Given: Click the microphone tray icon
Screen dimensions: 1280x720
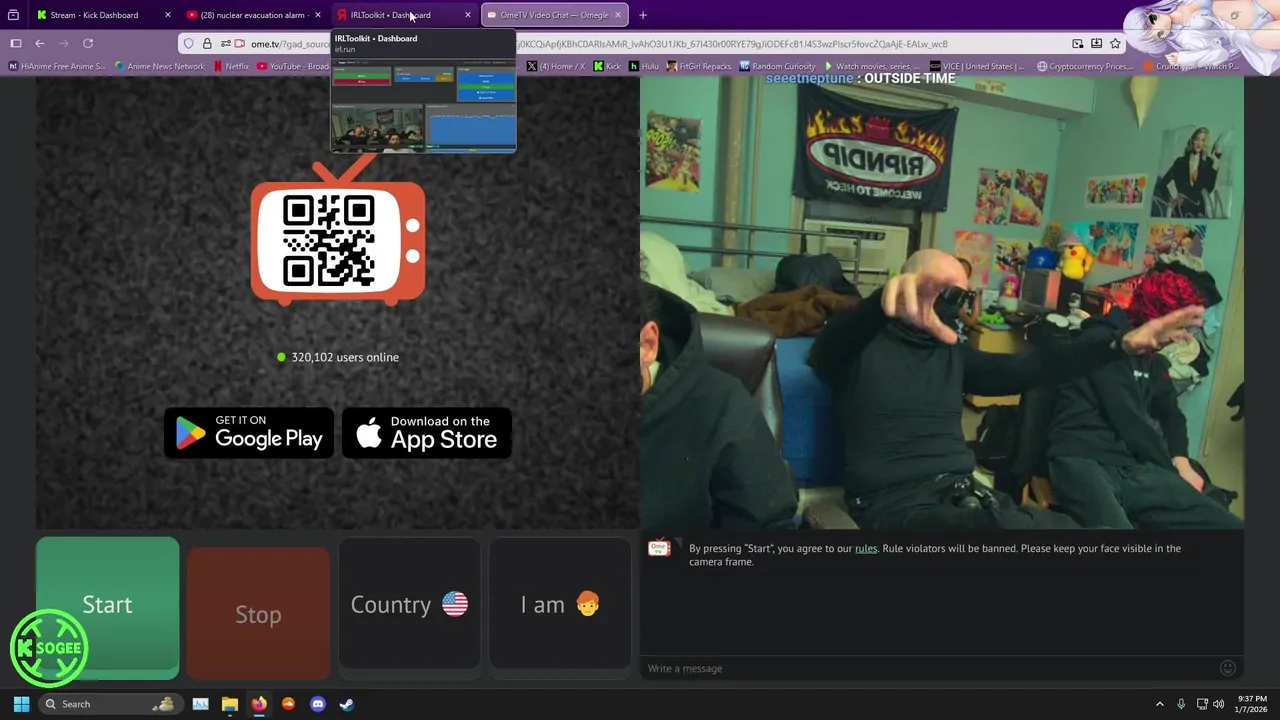Looking at the screenshot, I should pyautogui.click(x=1181, y=704).
